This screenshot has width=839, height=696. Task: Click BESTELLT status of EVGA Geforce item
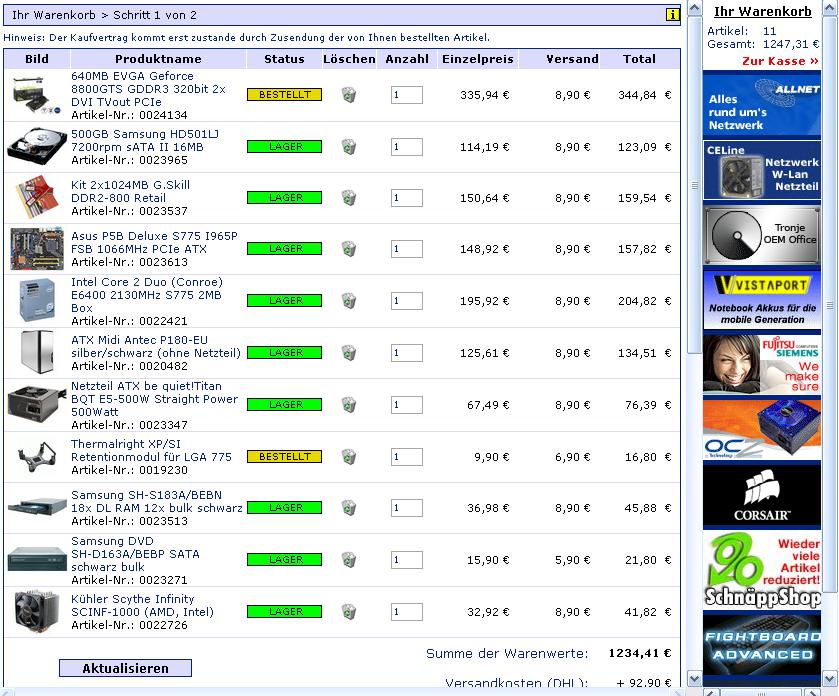[285, 95]
